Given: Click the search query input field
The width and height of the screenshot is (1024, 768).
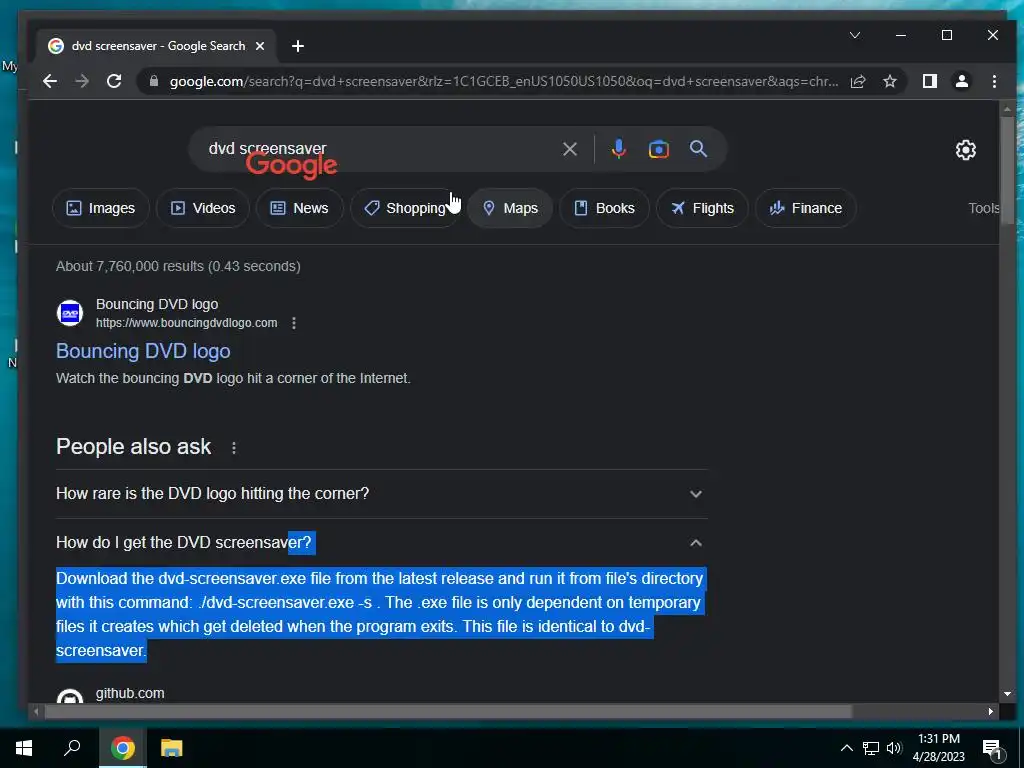Looking at the screenshot, I should click(379, 149).
